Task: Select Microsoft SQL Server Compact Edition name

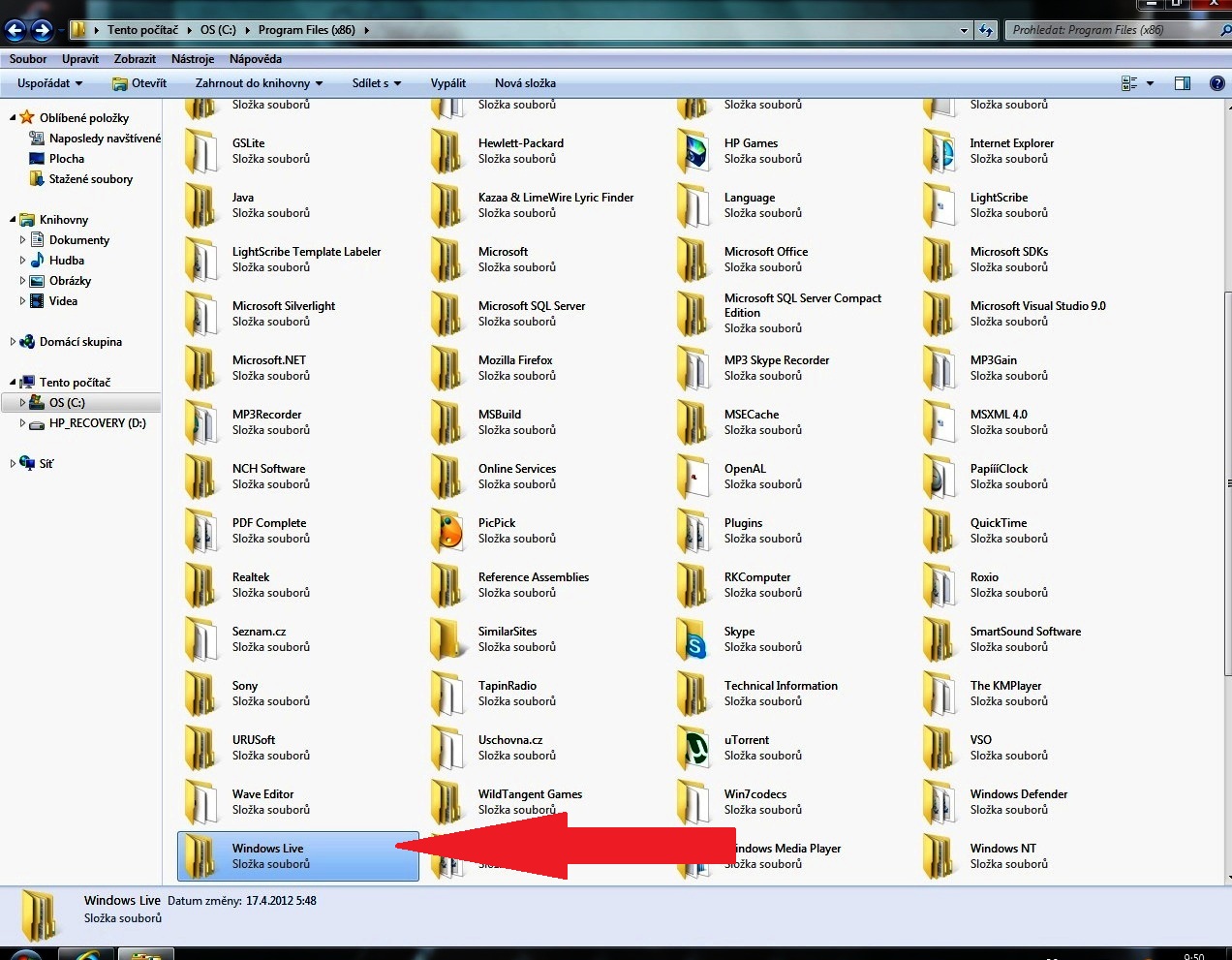Action: click(x=803, y=305)
